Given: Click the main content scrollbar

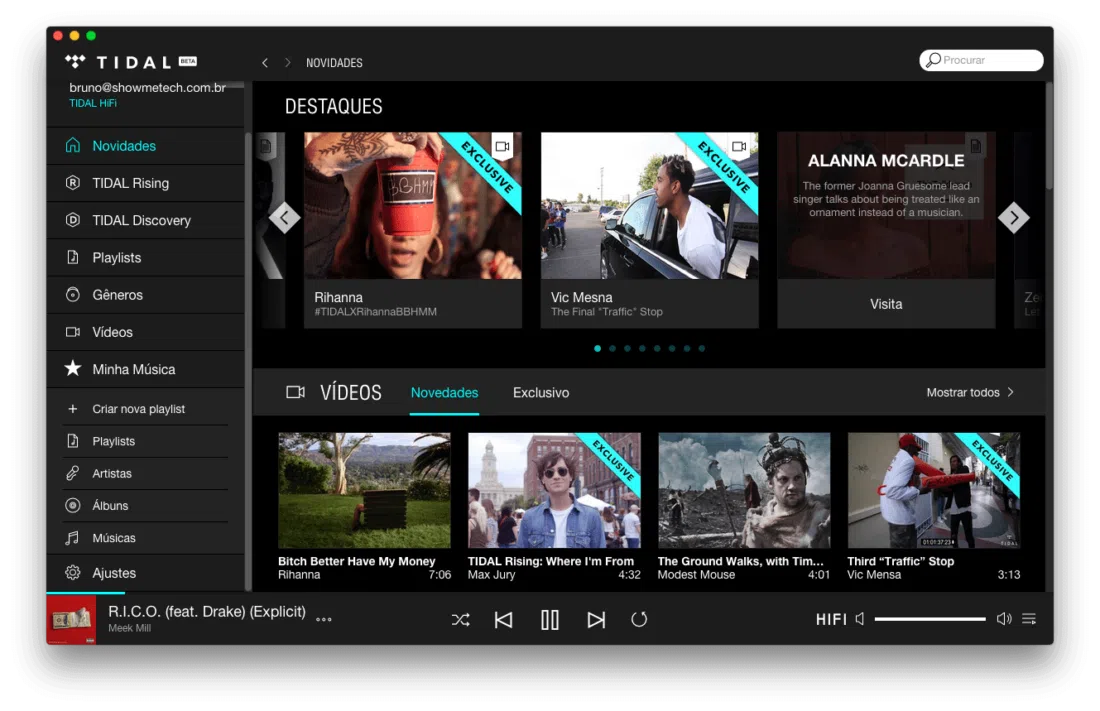Looking at the screenshot, I should tap(1049, 137).
